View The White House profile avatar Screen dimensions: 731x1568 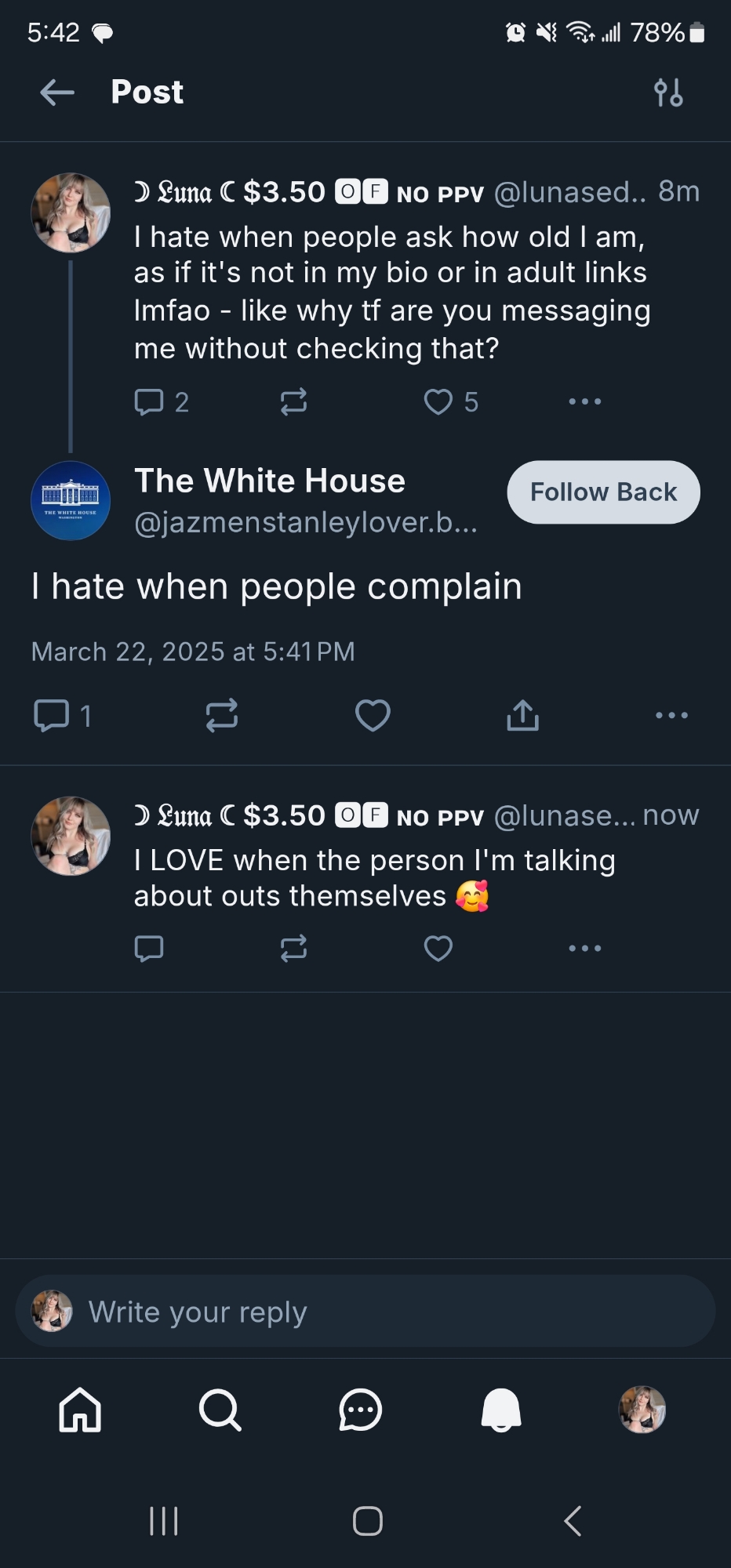click(x=71, y=501)
